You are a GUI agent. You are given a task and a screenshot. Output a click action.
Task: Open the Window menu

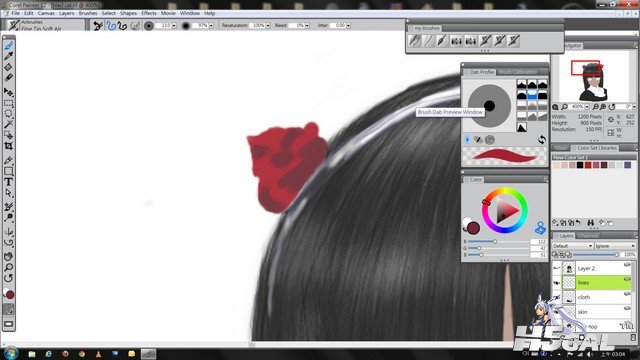(x=190, y=13)
